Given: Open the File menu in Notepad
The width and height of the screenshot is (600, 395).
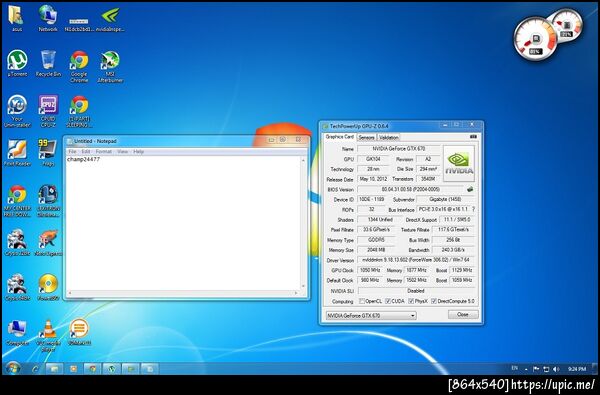Looking at the screenshot, I should click(x=72, y=152).
